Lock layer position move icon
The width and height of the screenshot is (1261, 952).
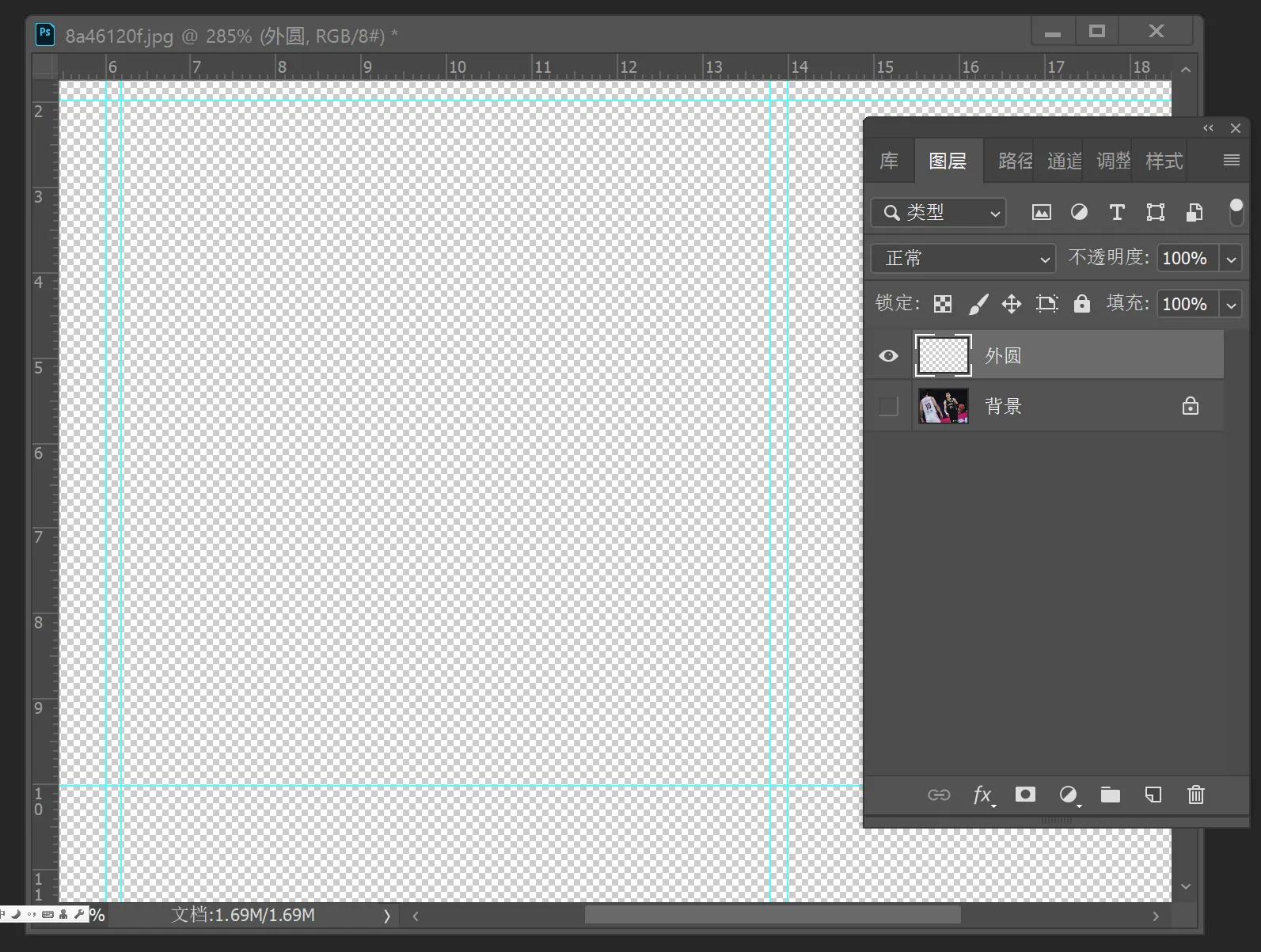1012,304
